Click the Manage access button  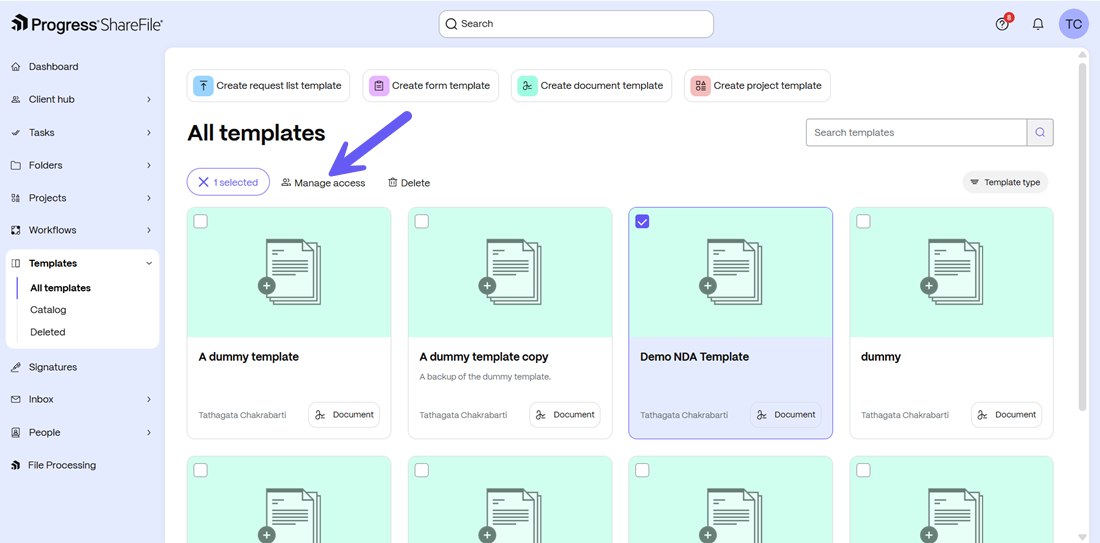pos(323,182)
